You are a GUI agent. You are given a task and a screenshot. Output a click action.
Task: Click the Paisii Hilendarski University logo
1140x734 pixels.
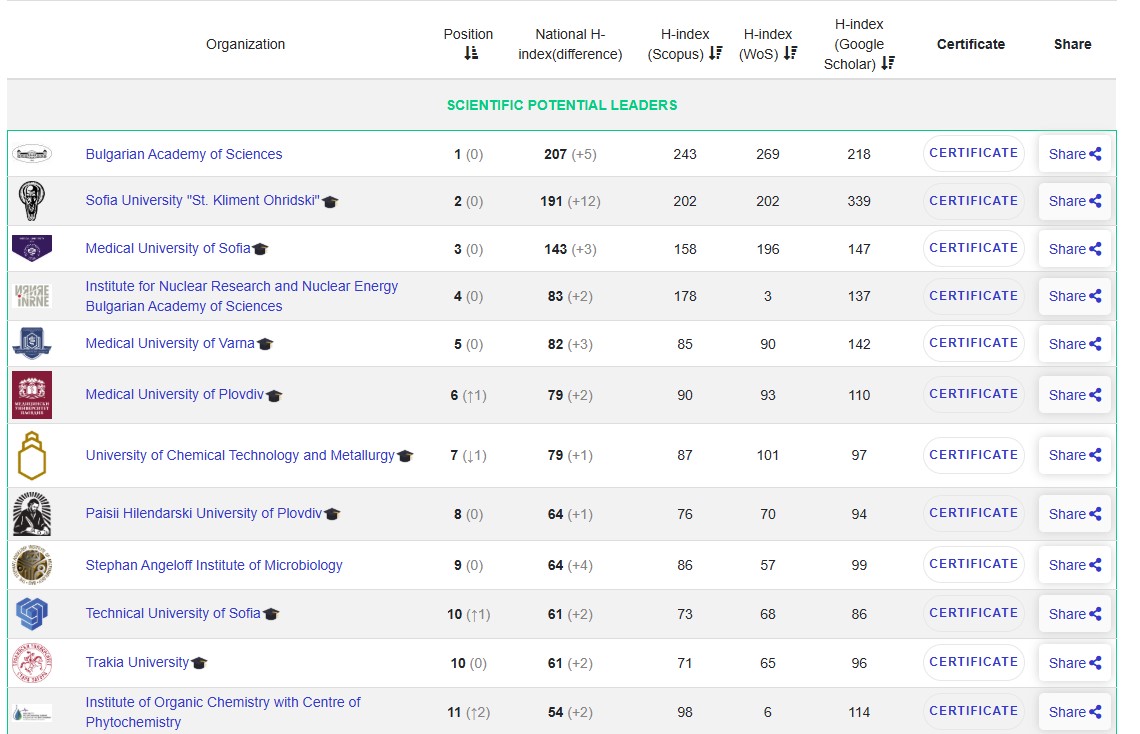tap(32, 514)
